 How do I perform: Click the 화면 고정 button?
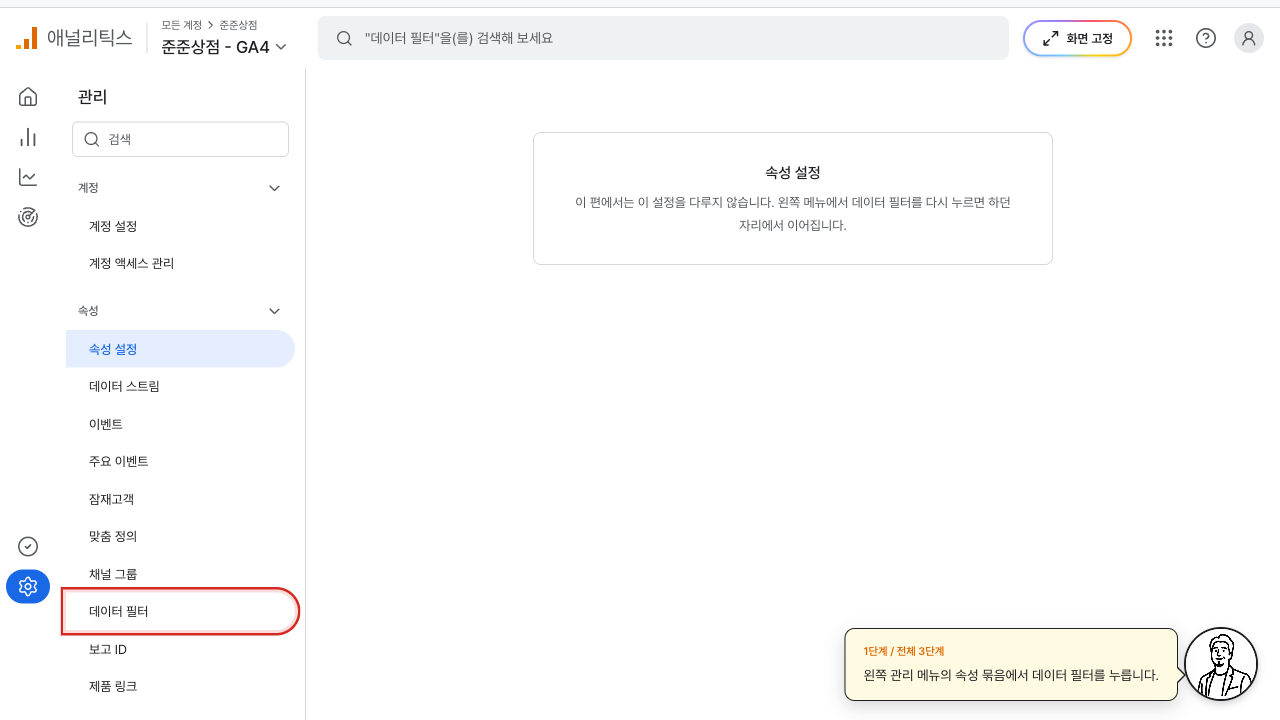coord(1077,38)
